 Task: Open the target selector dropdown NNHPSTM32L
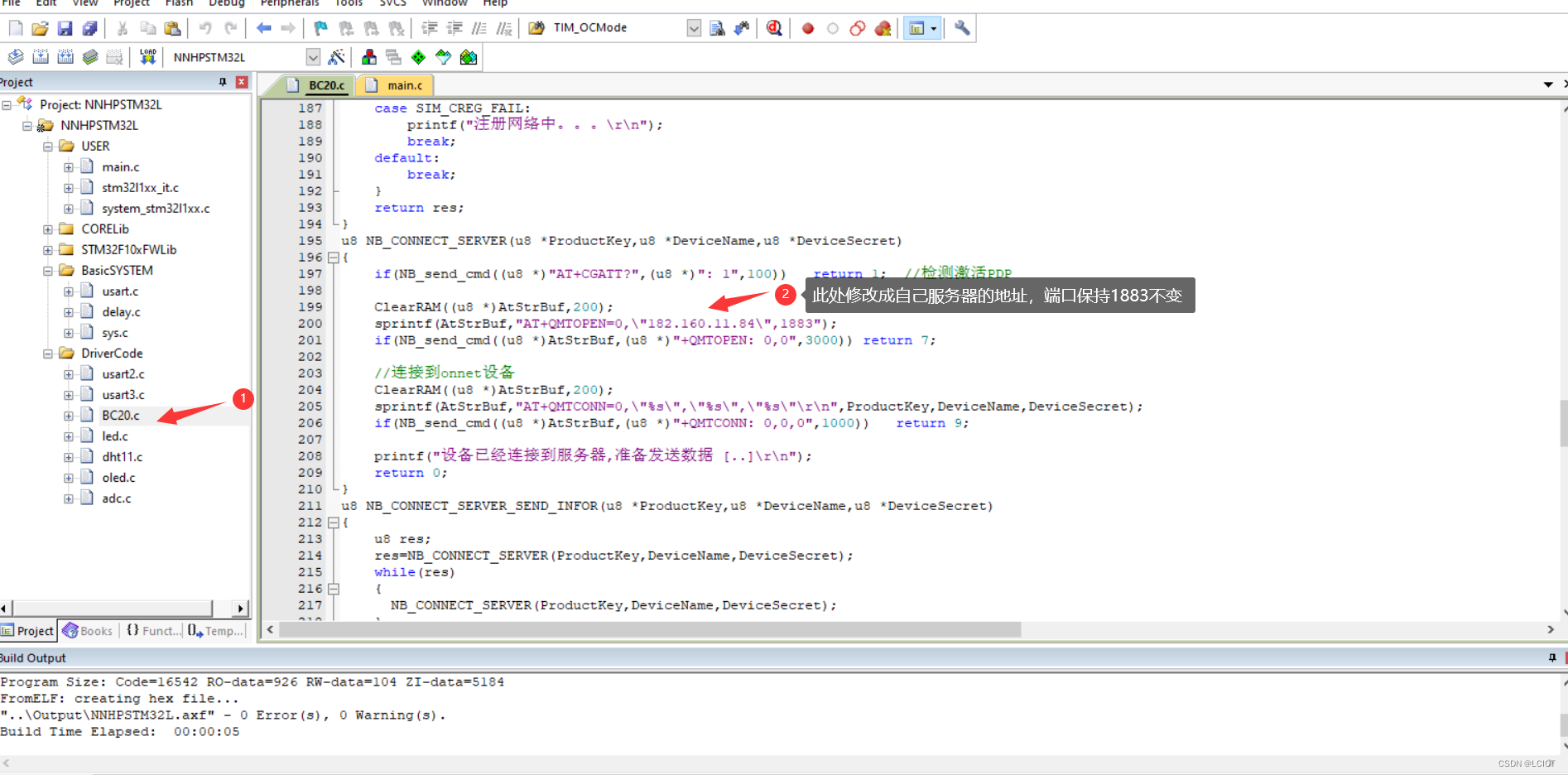point(313,57)
